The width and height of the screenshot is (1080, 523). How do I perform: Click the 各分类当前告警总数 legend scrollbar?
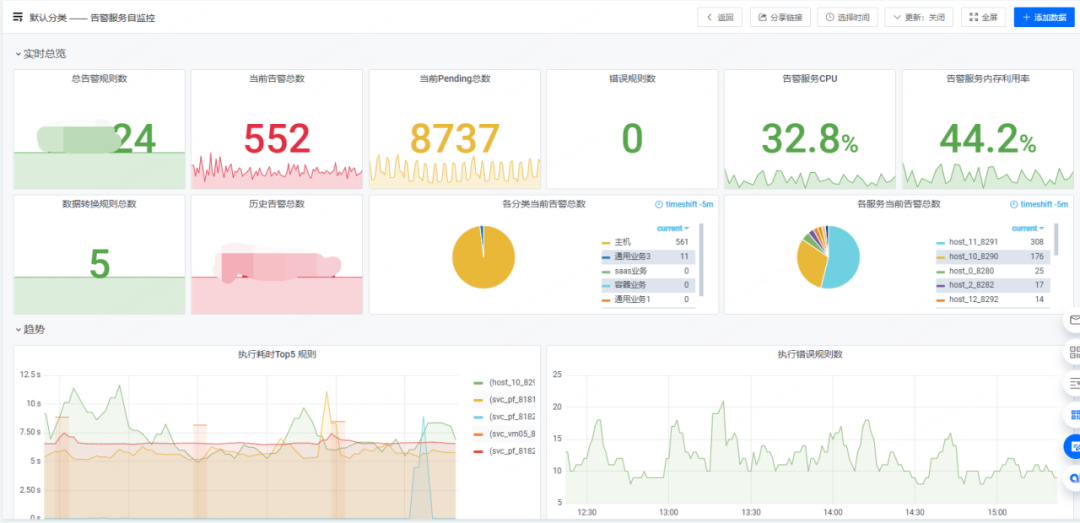702,259
